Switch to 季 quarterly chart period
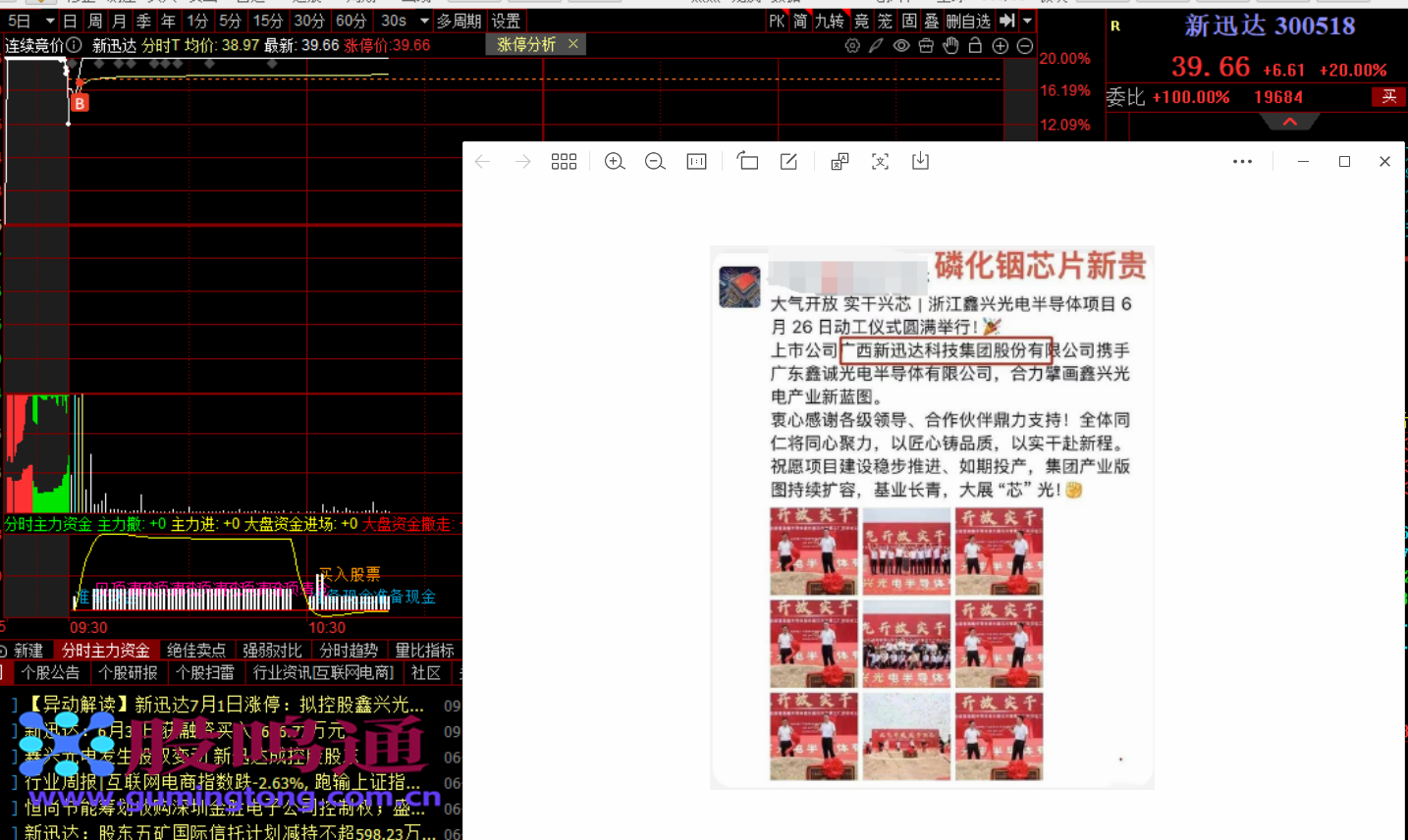Image resolution: width=1408 pixels, height=840 pixels. 143,21
